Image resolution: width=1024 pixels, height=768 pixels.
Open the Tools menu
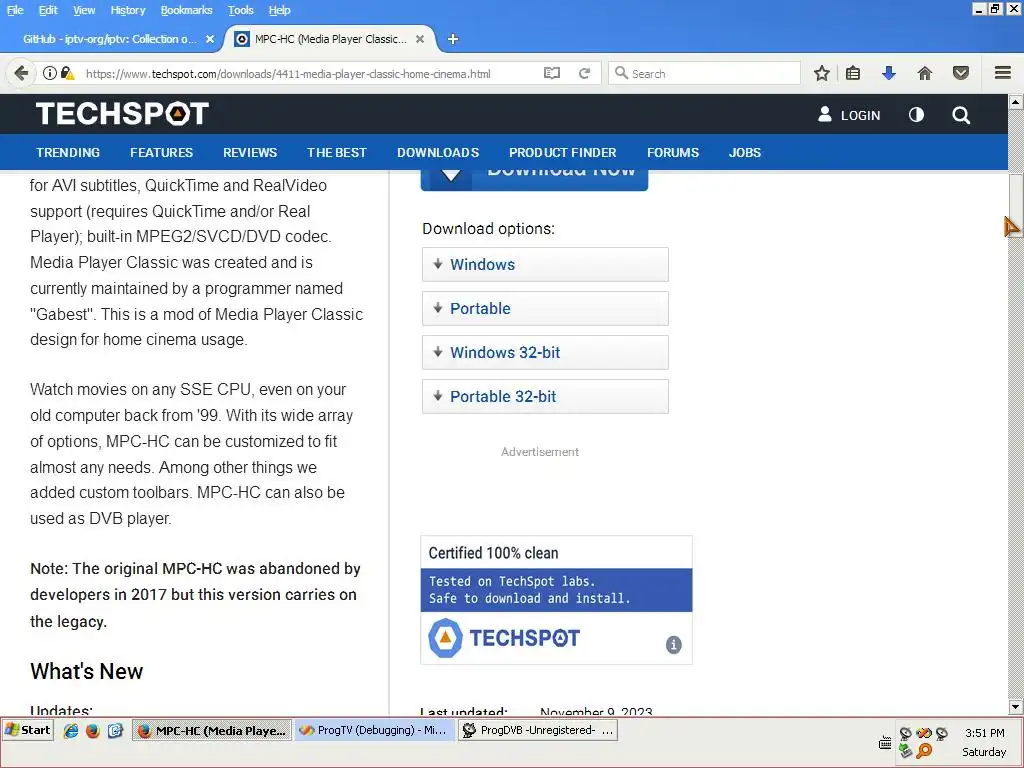click(240, 10)
